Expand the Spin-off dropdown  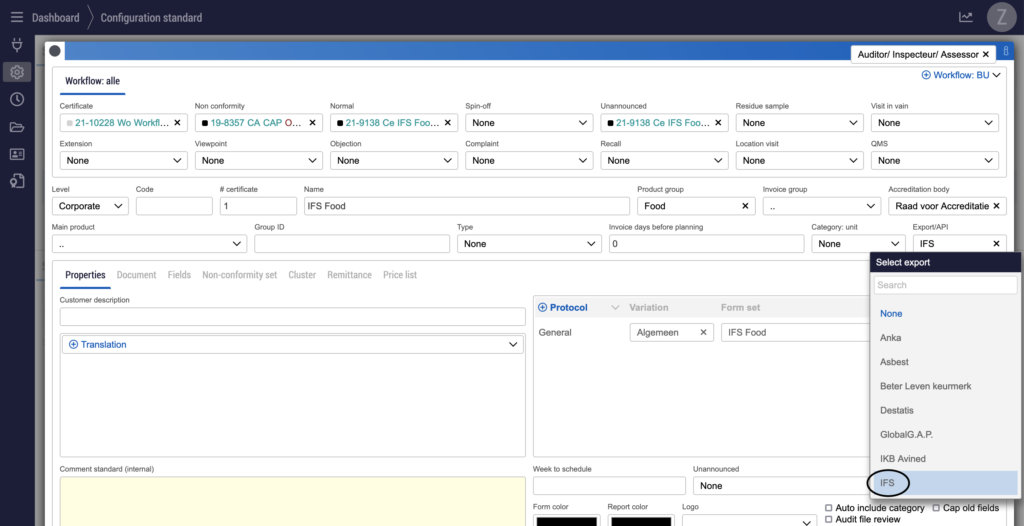pos(529,123)
